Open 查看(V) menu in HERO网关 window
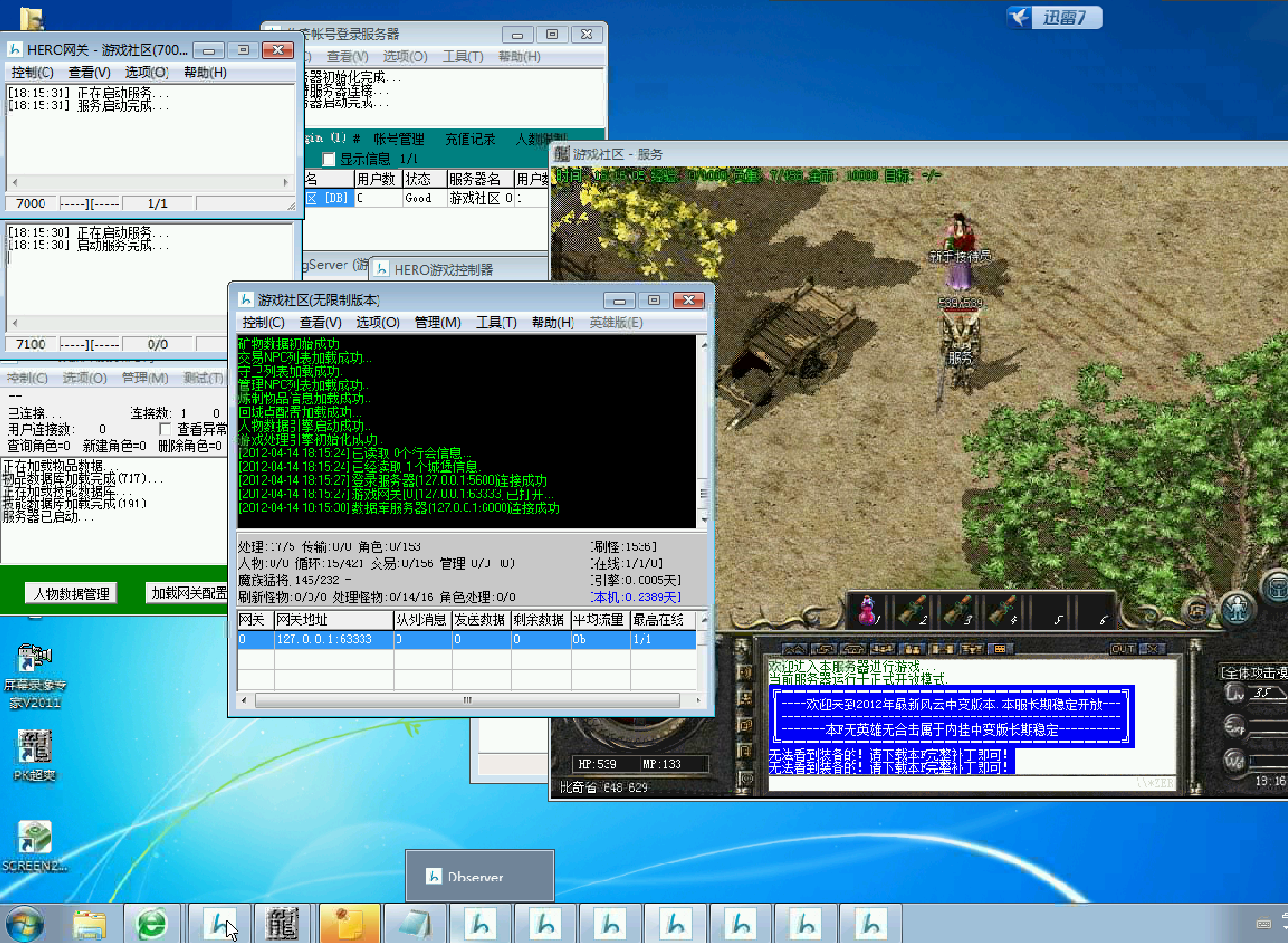 point(89,72)
